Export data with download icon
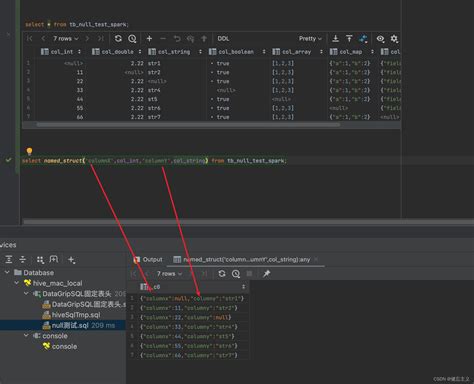This screenshot has width=474, height=384. pos(336,39)
